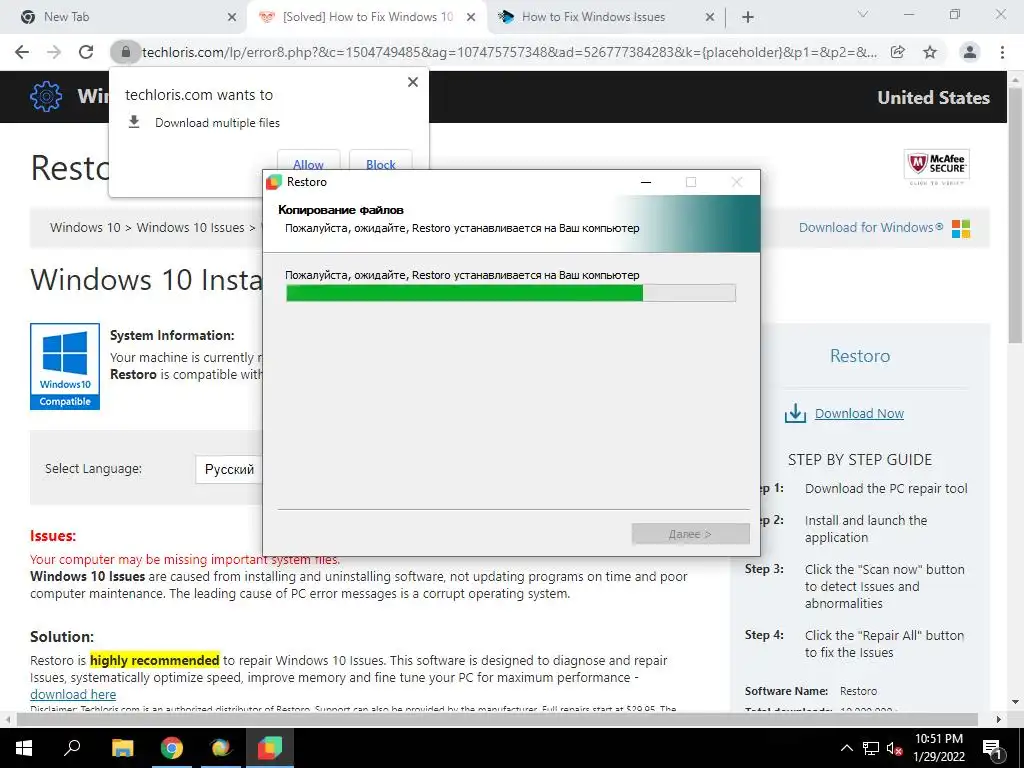Open taskbar search

tap(72, 748)
